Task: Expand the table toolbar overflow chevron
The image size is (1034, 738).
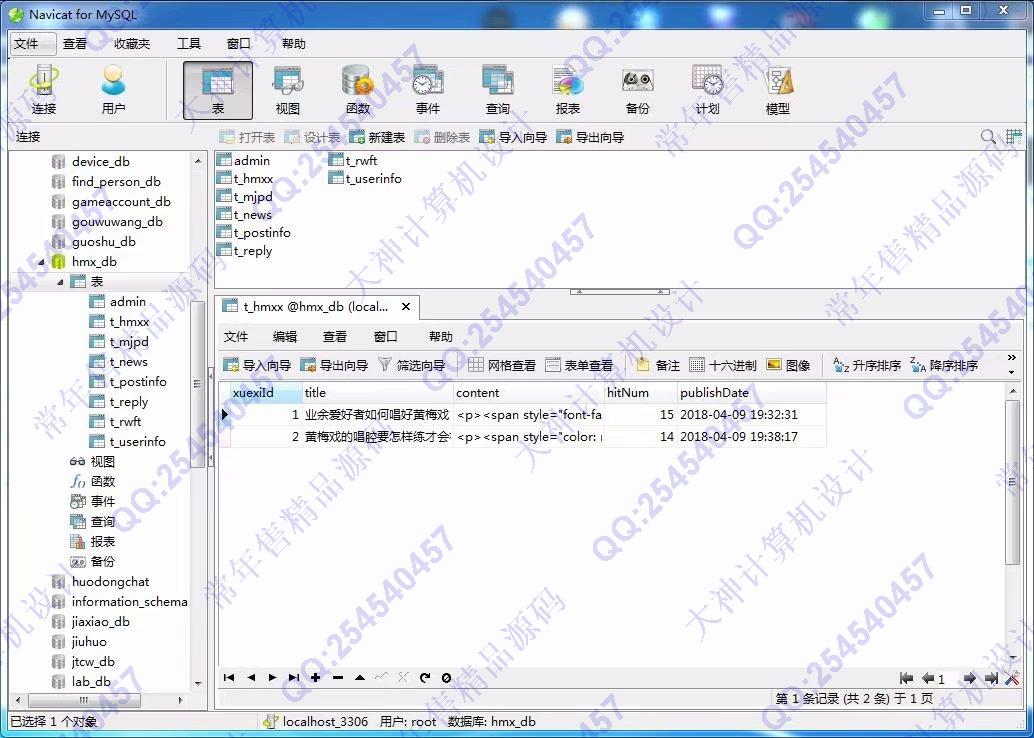Action: [1012, 358]
